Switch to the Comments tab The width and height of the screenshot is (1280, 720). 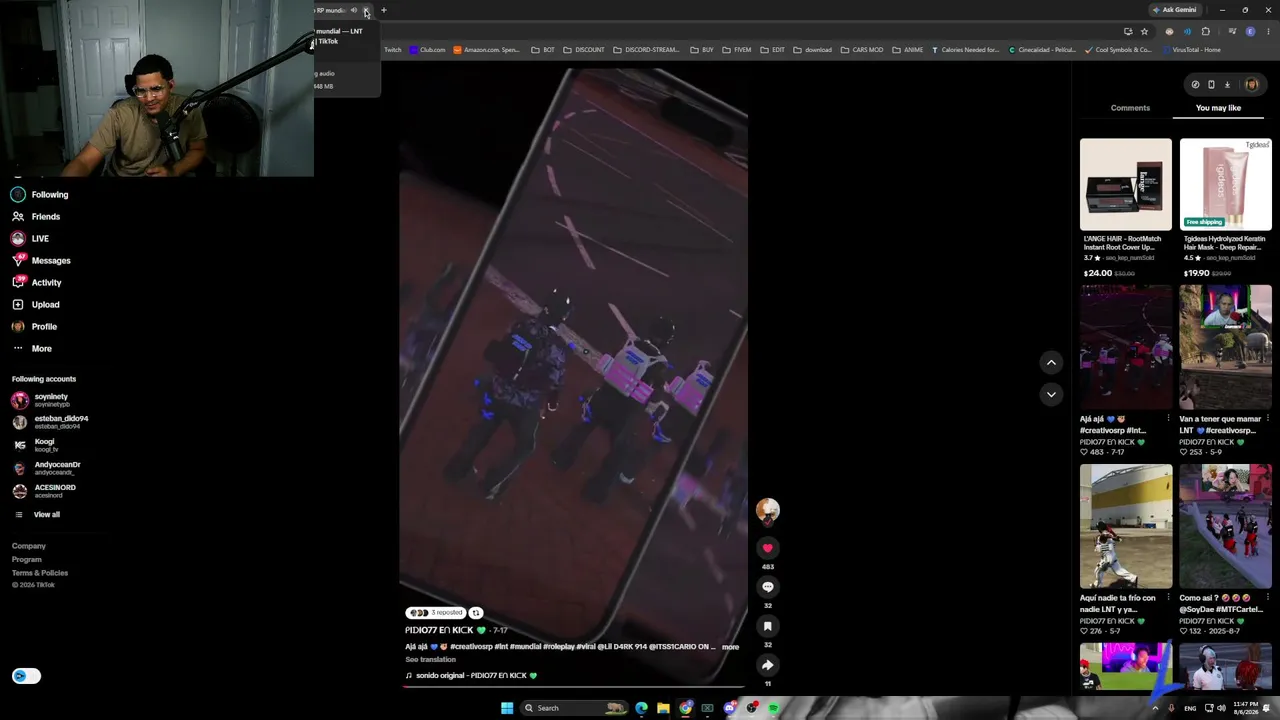(1130, 108)
